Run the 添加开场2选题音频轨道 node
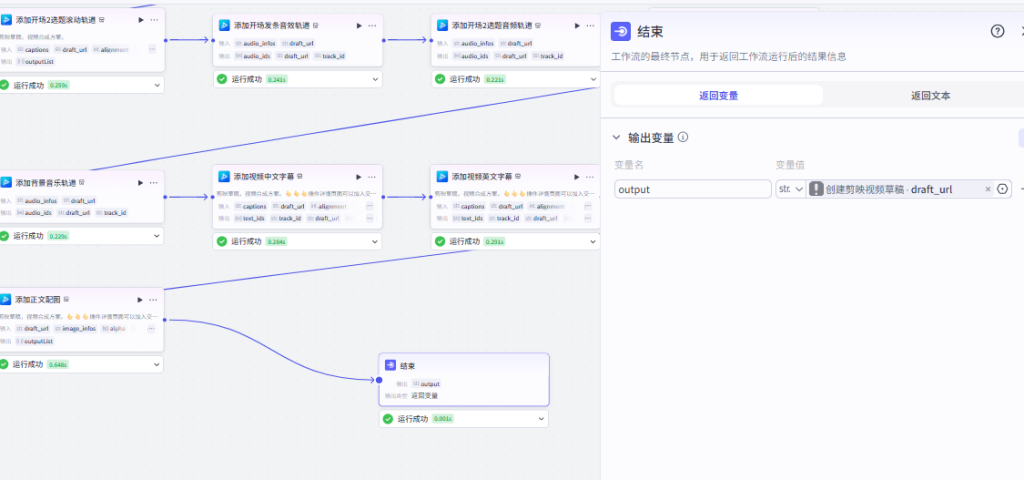Image resolution: width=1024 pixels, height=480 pixels. click(x=577, y=25)
